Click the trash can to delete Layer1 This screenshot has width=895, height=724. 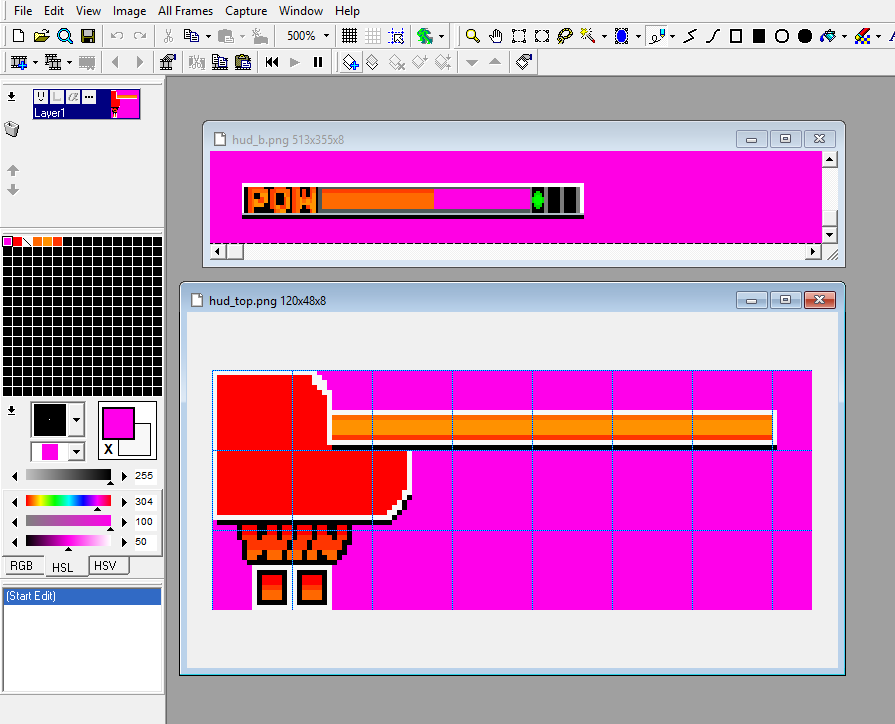point(10,128)
